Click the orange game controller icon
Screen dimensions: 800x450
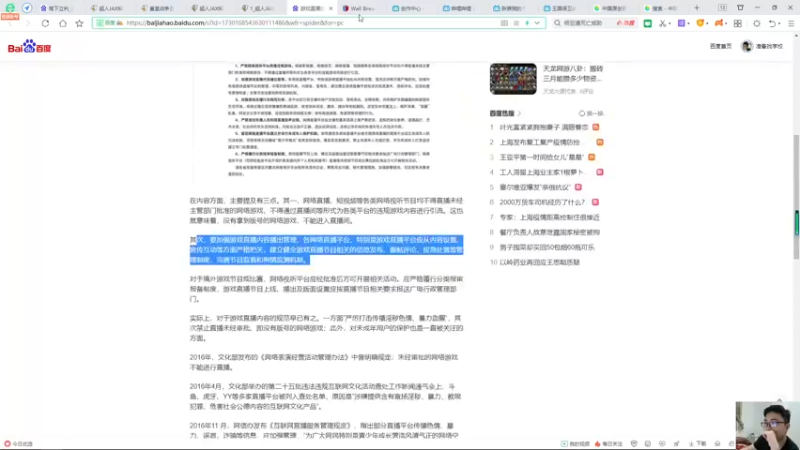pyautogui.click(x=718, y=23)
